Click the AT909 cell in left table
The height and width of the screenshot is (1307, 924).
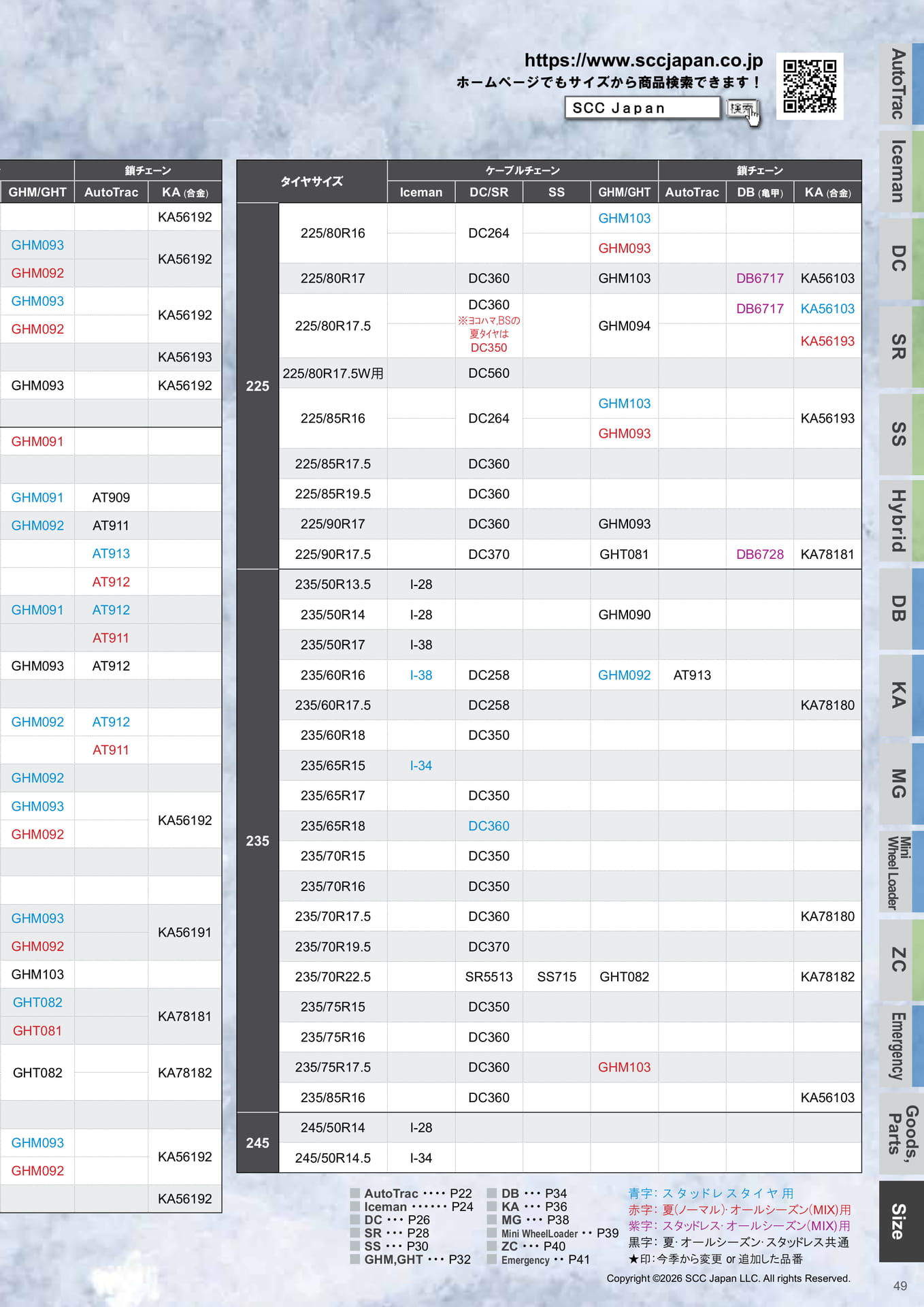click(111, 498)
